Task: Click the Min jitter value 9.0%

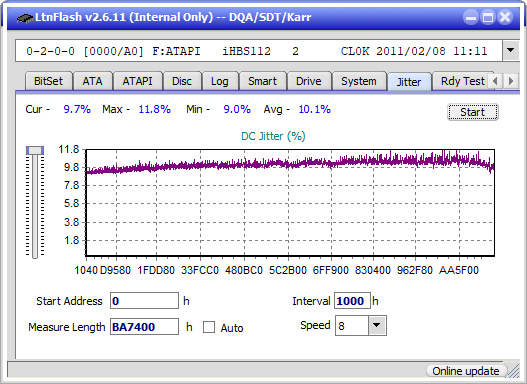Action: 237,109
